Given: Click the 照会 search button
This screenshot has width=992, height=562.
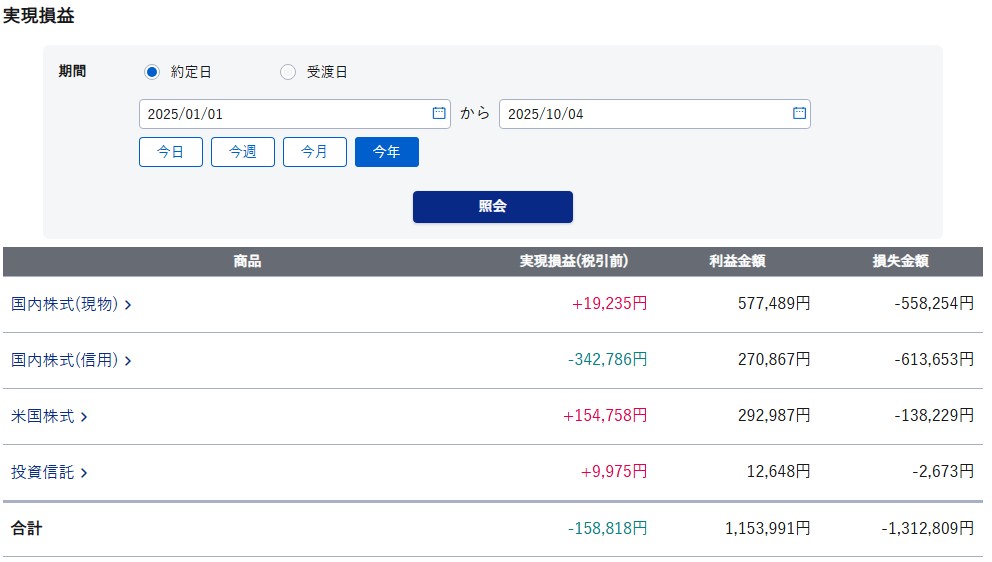Looking at the screenshot, I should [493, 207].
